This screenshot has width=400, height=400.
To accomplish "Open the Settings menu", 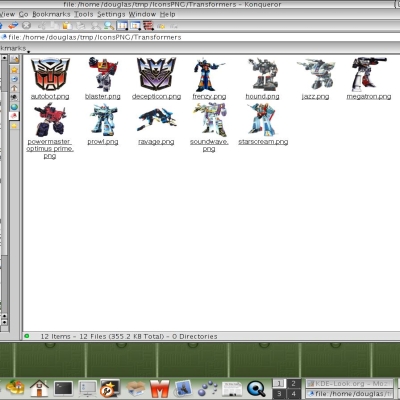I will (x=111, y=14).
